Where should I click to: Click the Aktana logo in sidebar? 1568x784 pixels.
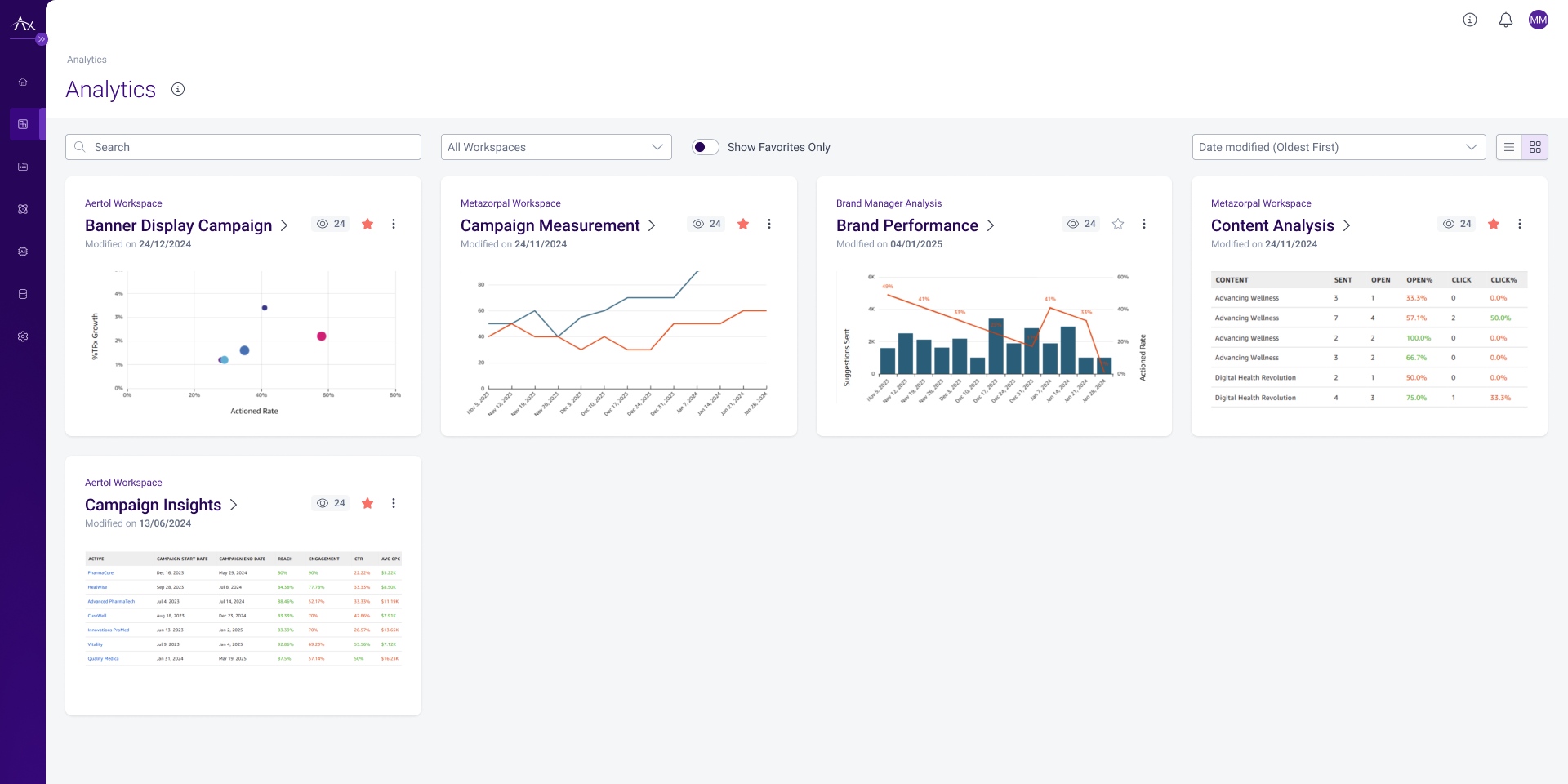tap(24, 24)
